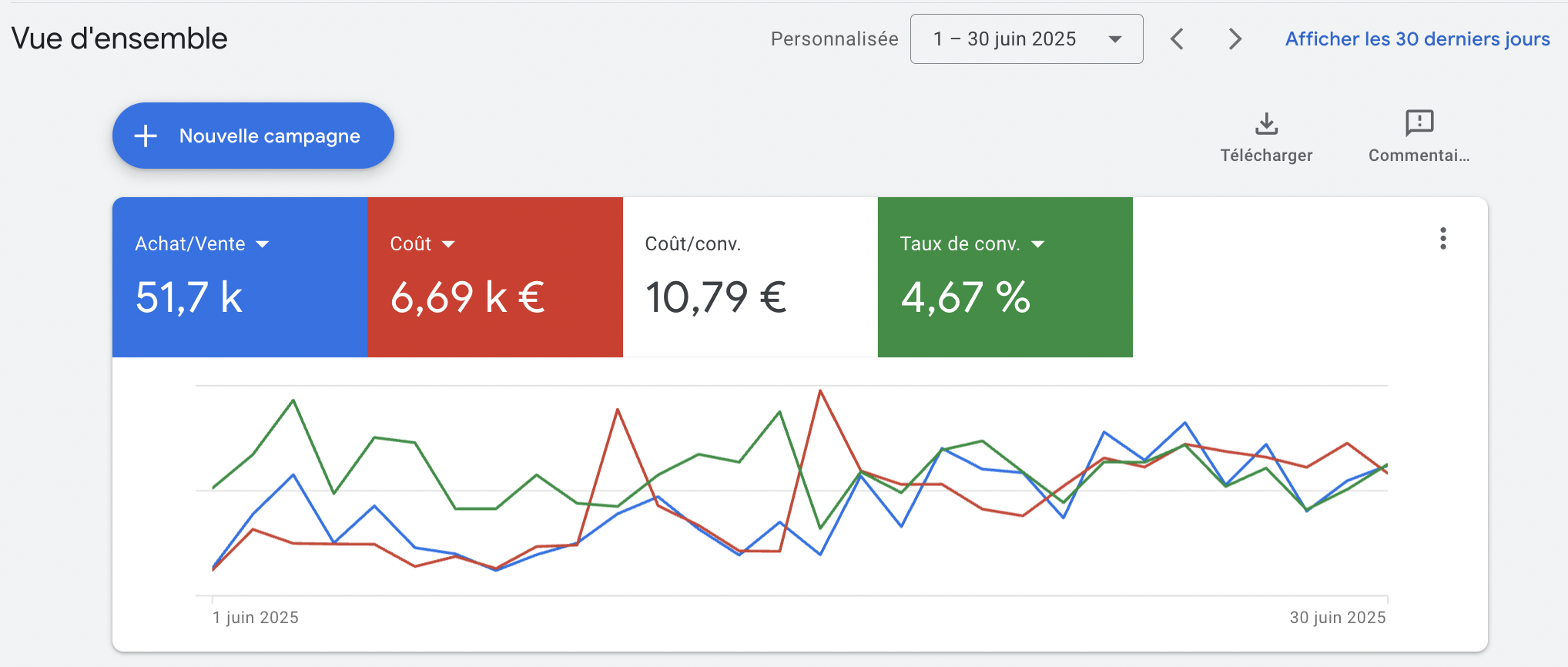Open the three-dot more options menu
Viewport: 1568px width, 667px height.
tap(1442, 239)
